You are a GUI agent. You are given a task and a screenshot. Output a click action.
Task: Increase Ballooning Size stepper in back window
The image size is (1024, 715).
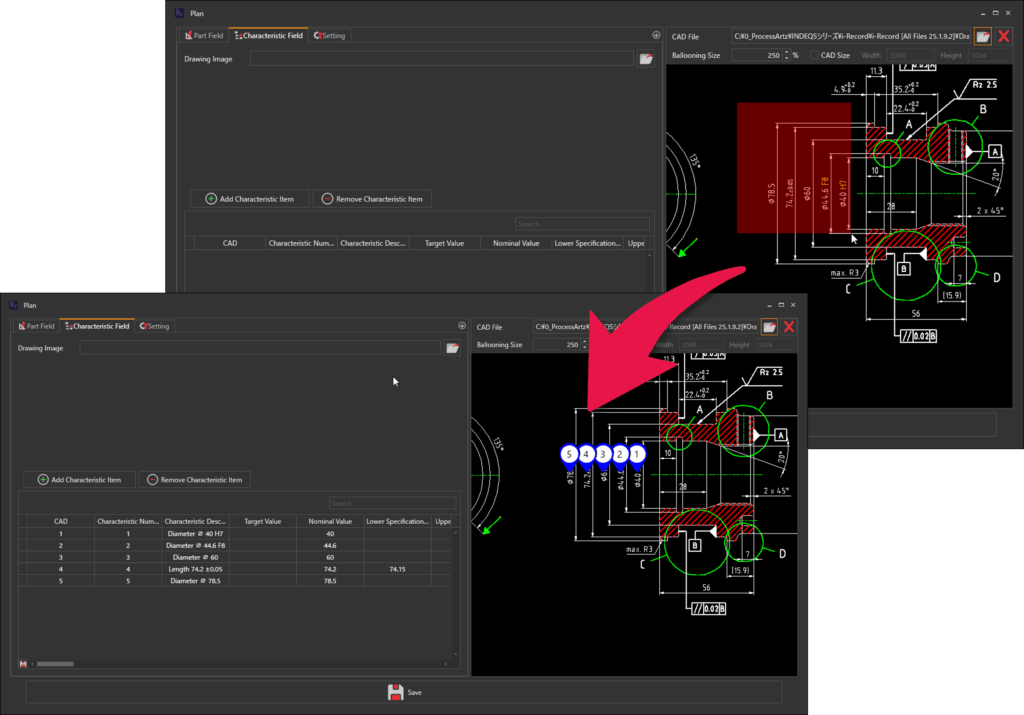786,52
